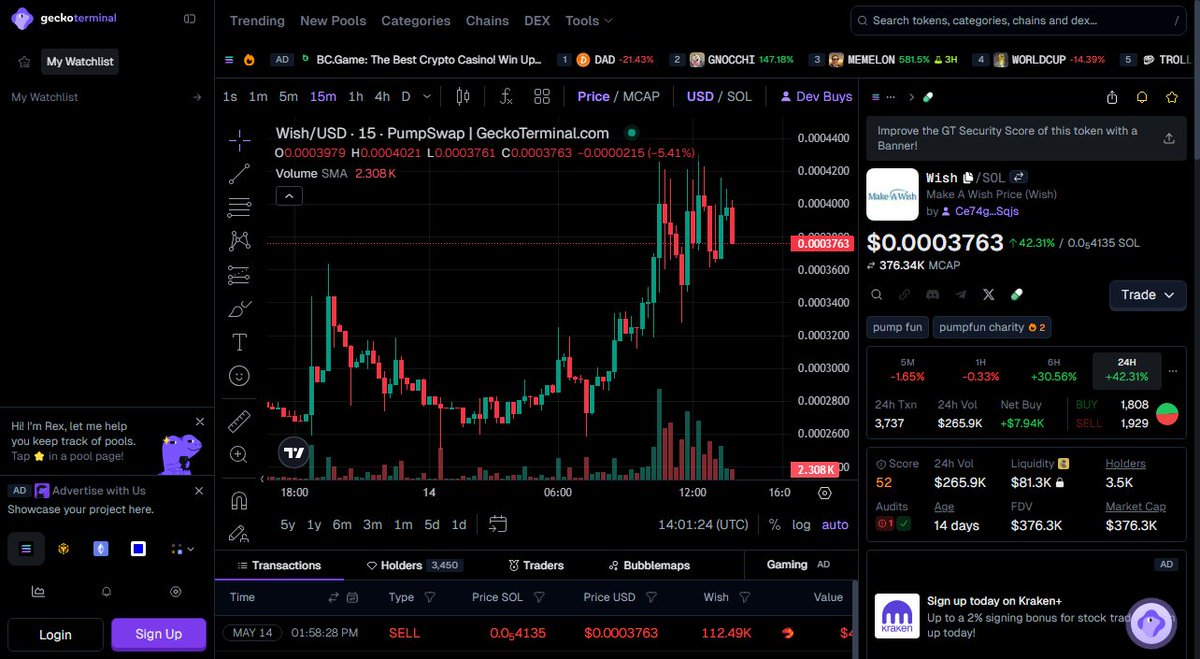The height and width of the screenshot is (659, 1200).
Task: Open the go to date calendar
Action: click(498, 524)
